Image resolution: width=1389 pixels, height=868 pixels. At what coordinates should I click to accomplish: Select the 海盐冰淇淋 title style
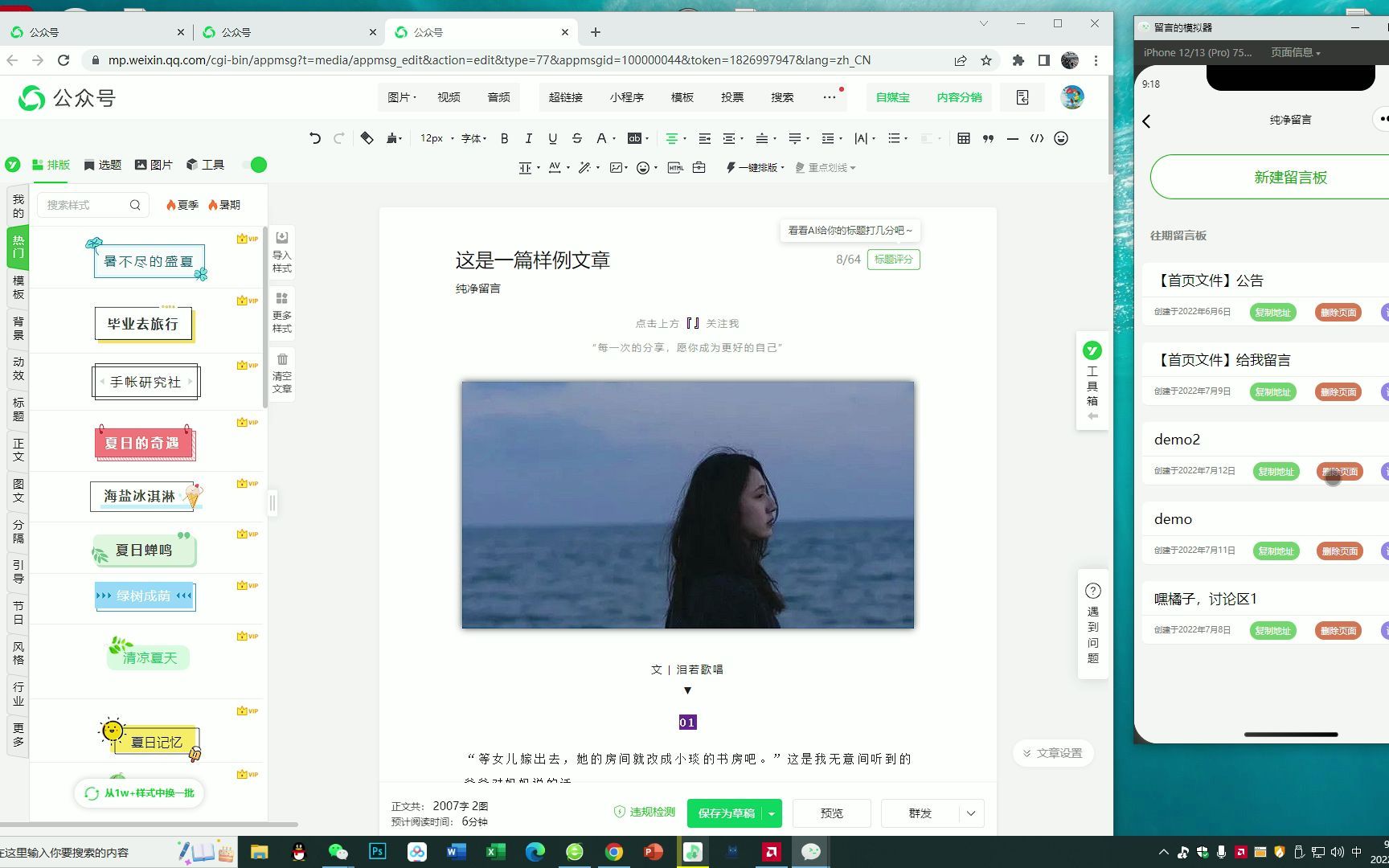pyautogui.click(x=145, y=496)
